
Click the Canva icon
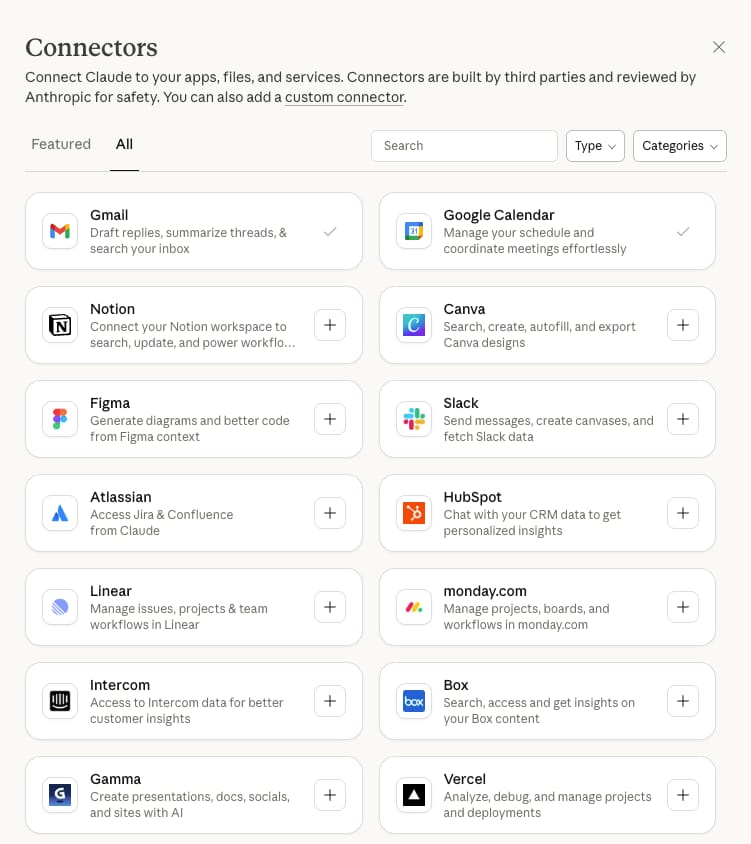(x=412, y=325)
